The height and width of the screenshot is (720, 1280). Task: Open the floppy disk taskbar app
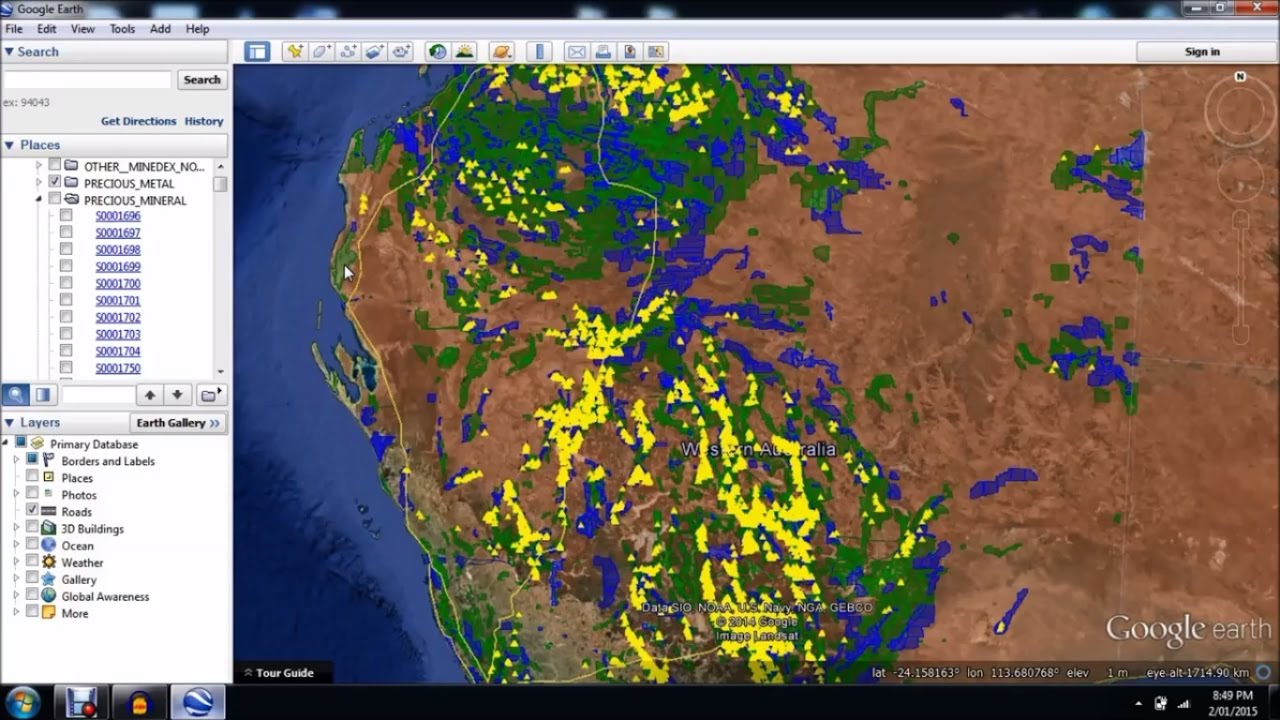(81, 702)
